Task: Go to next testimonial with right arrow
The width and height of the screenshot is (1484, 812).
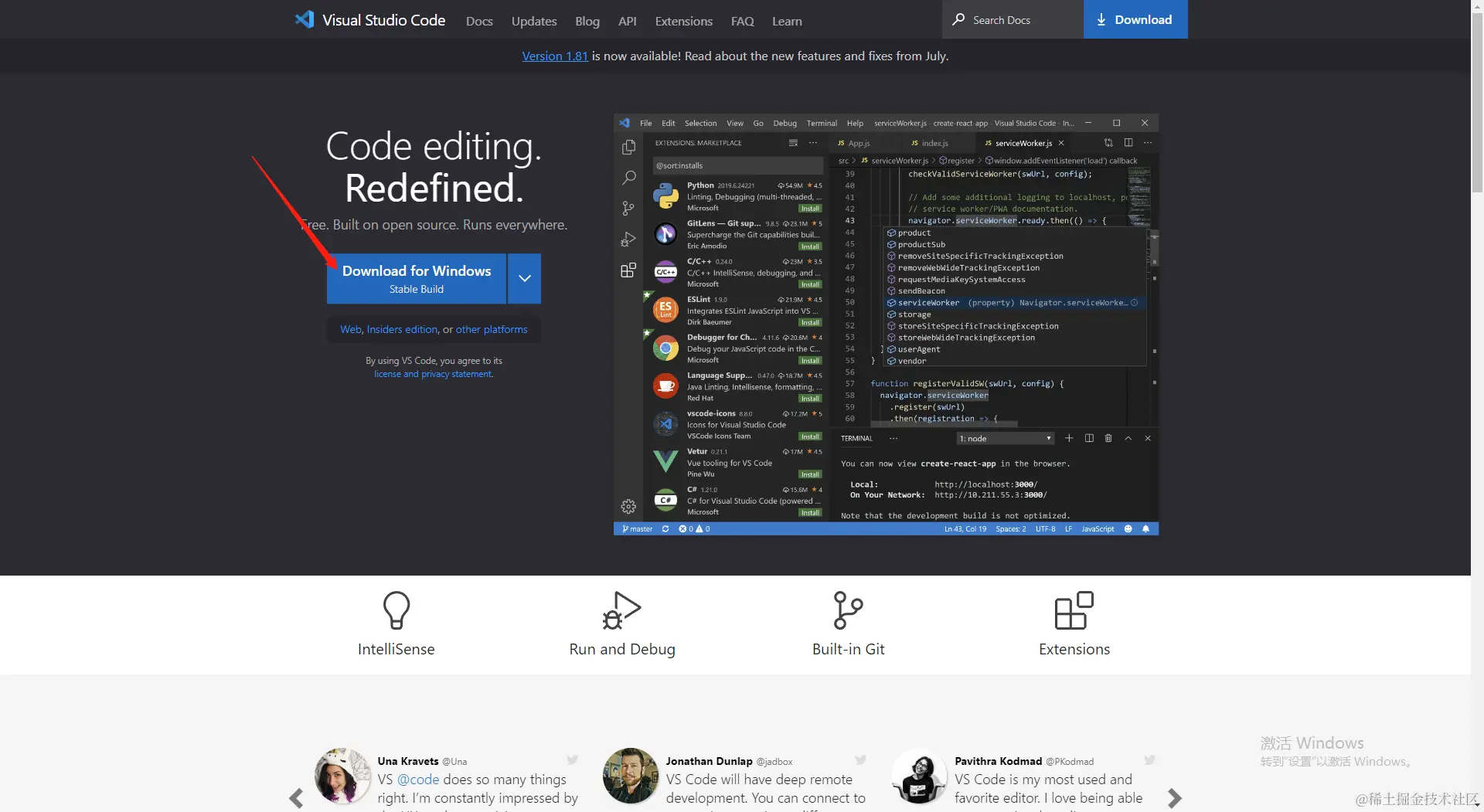Action: (x=1175, y=798)
